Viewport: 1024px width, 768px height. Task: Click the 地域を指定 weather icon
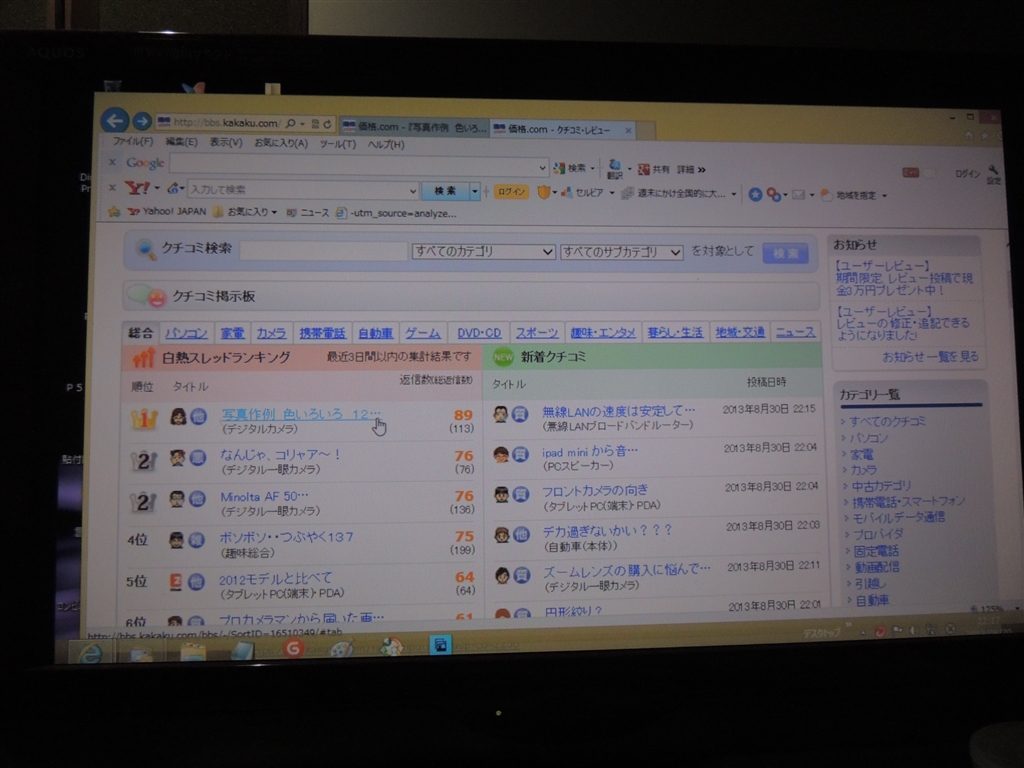point(826,195)
